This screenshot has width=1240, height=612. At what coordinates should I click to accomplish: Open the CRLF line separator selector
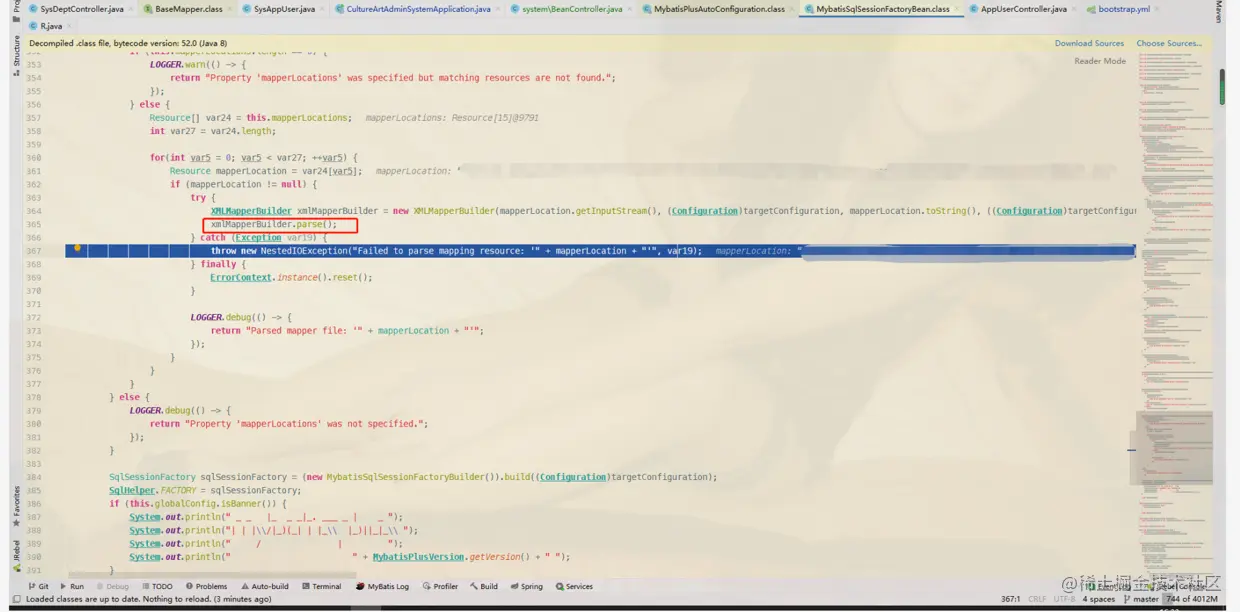pos(1037,599)
